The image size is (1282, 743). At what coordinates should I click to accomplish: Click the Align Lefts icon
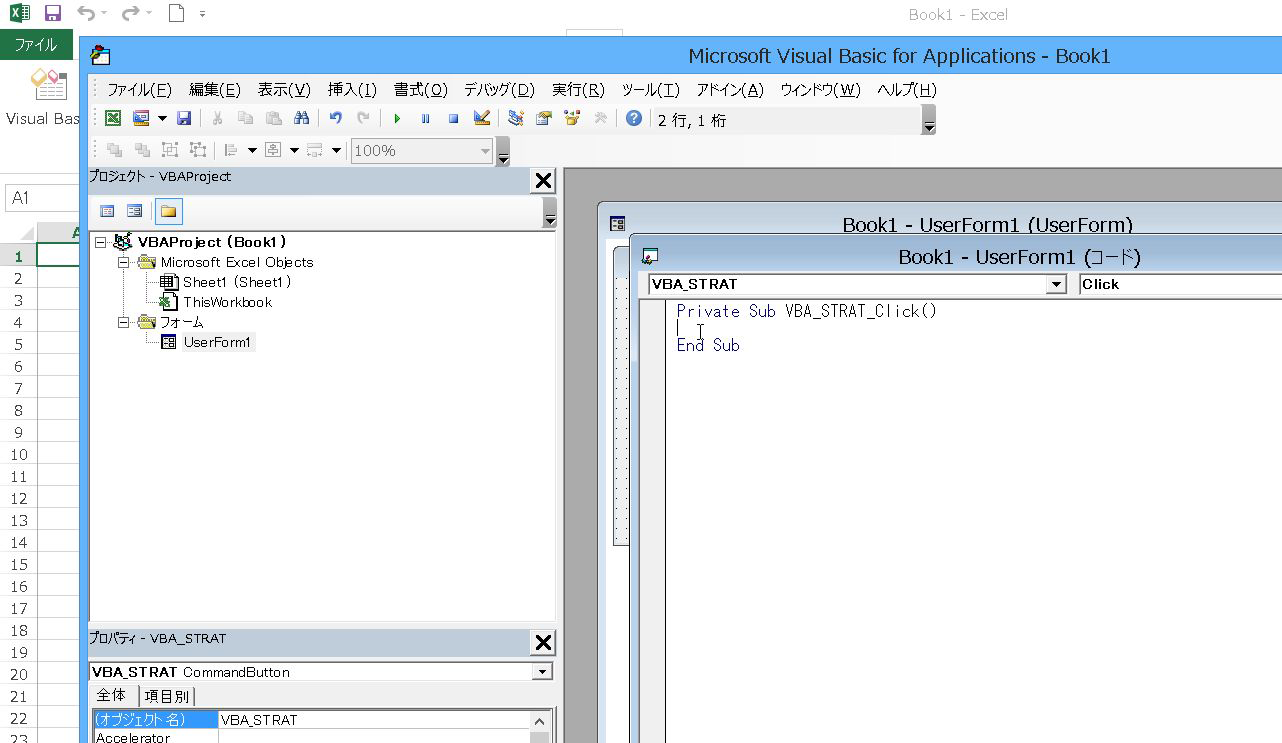click(231, 151)
